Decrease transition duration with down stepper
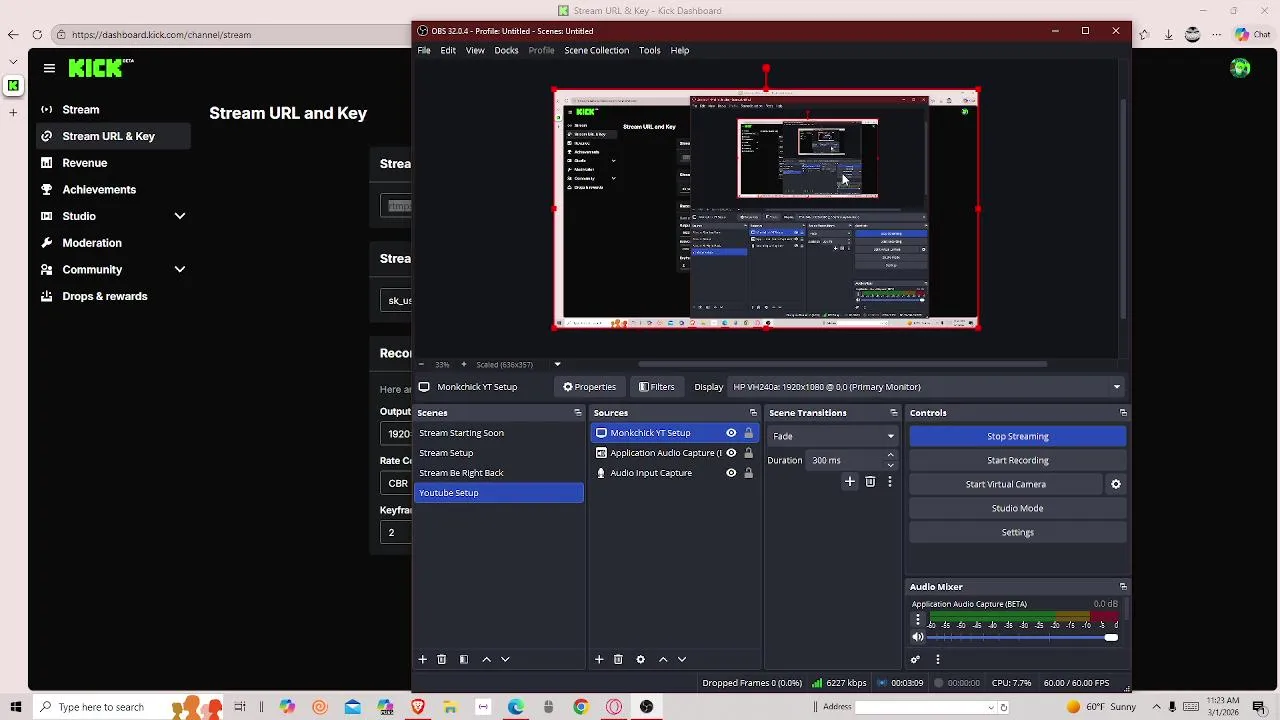 click(x=890, y=465)
